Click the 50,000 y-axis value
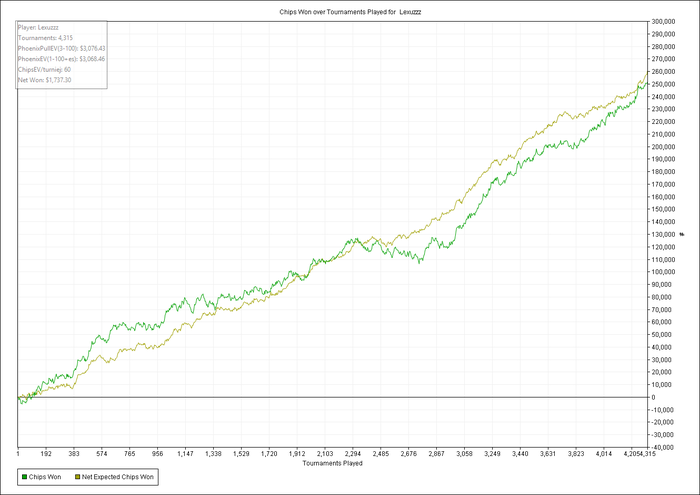The image size is (700, 495). pos(663,335)
